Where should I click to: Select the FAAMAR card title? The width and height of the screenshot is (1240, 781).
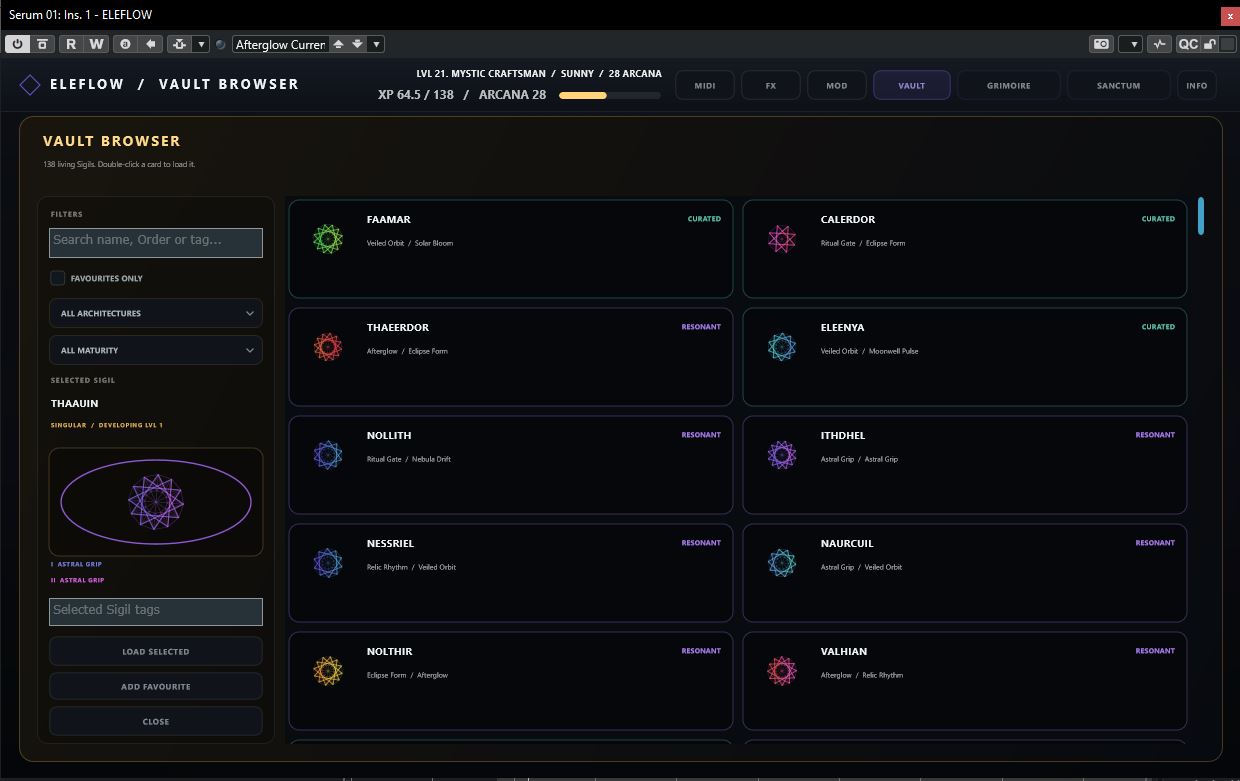pos(389,219)
